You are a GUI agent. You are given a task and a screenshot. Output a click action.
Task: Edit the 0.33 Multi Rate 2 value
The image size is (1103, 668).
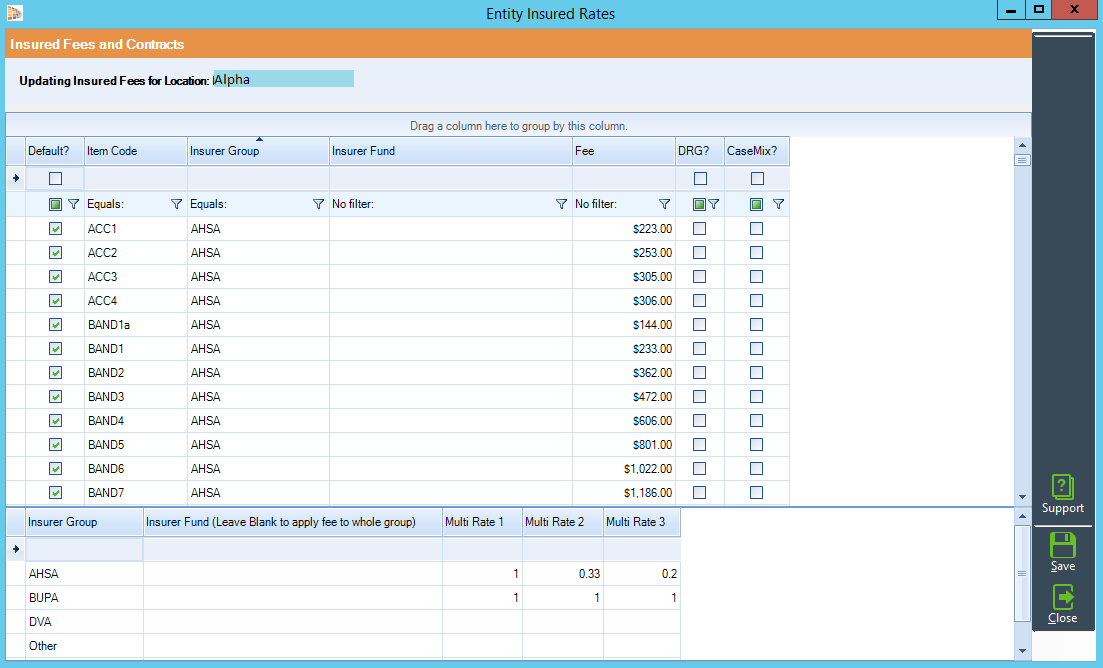click(x=563, y=574)
